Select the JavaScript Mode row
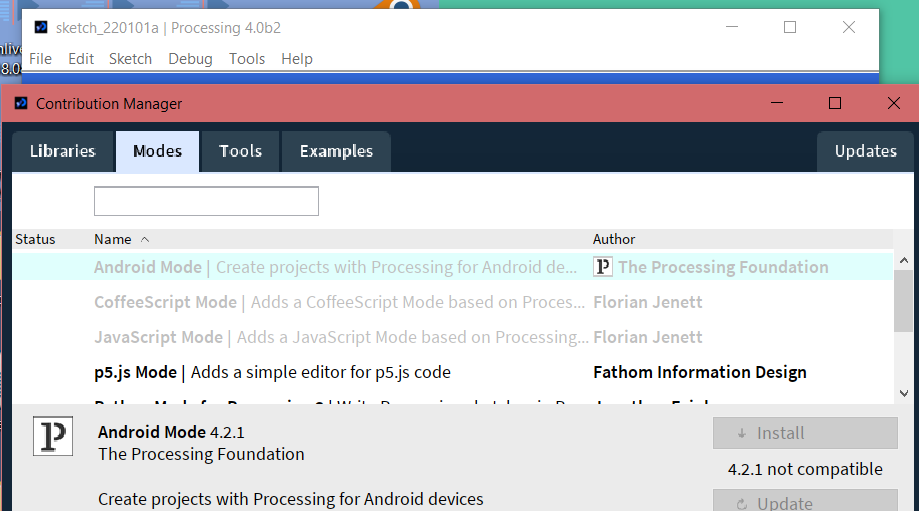The height and width of the screenshot is (511, 919). pos(452,338)
